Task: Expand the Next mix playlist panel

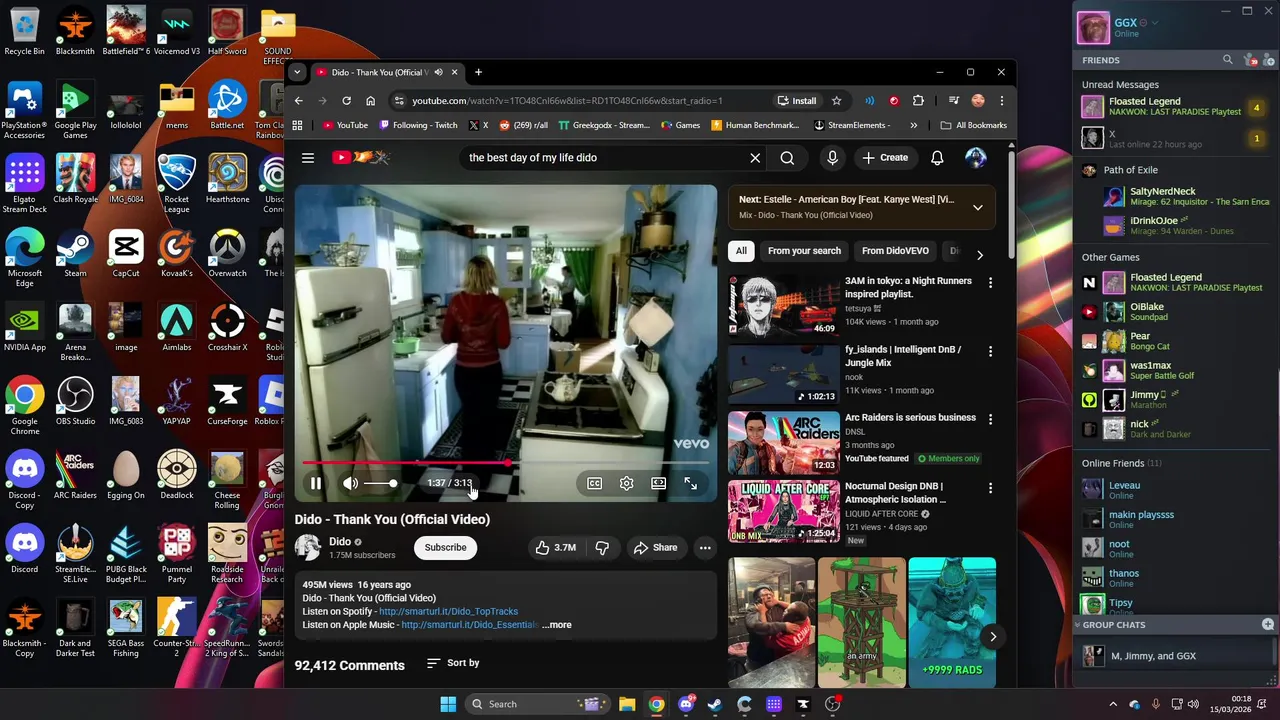Action: (x=978, y=208)
